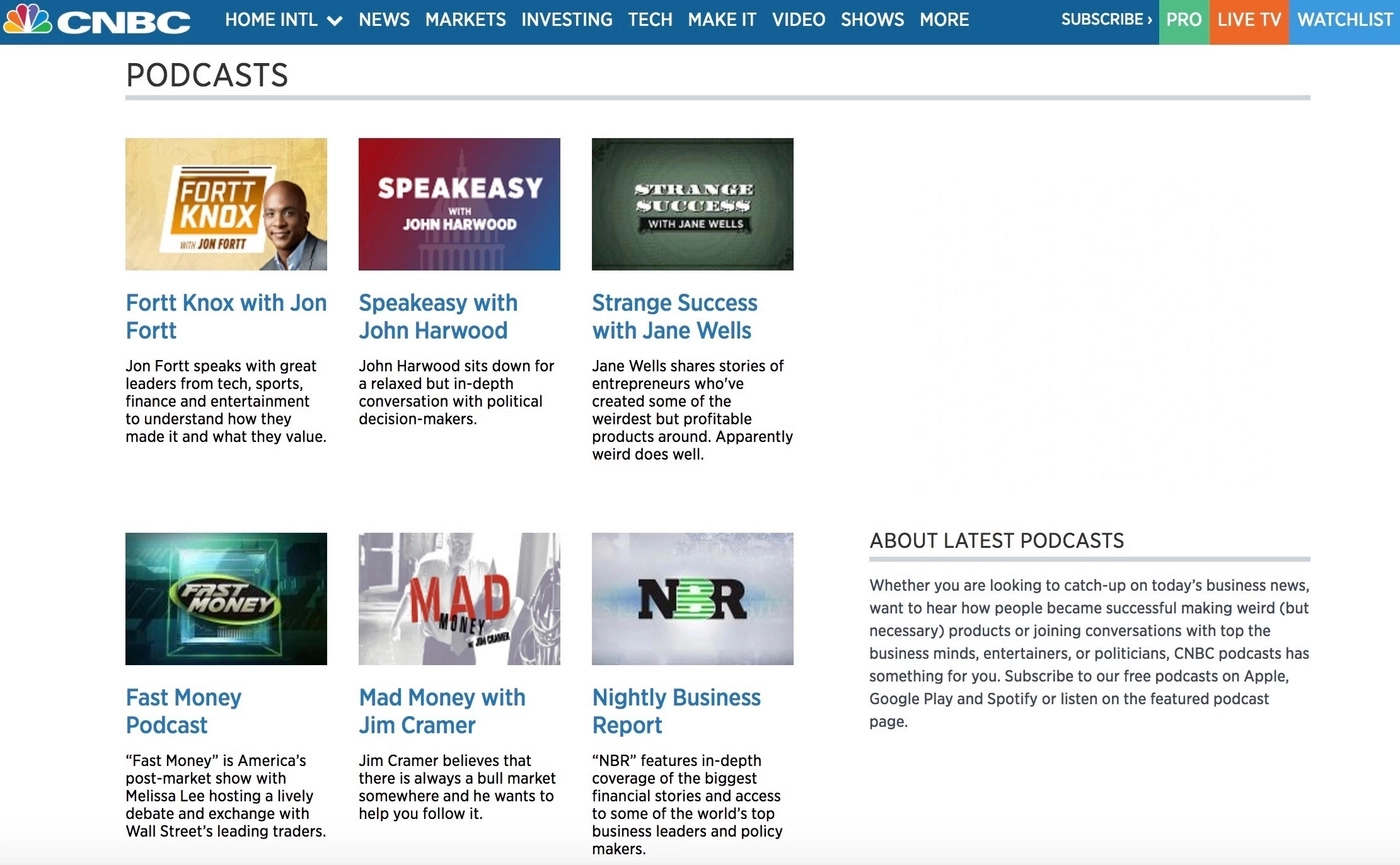The height and width of the screenshot is (865, 1400).
Task: Click the 'Speakeasy with John Harwood' title
Action: point(438,316)
